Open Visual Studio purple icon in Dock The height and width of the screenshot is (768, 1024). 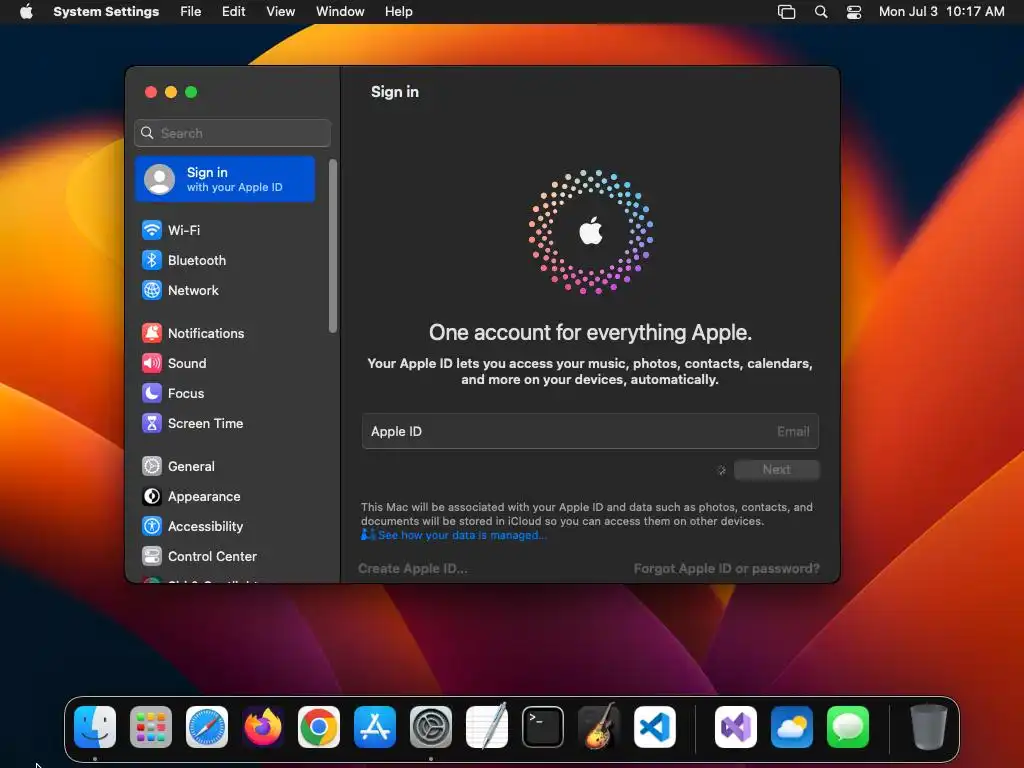(736, 727)
